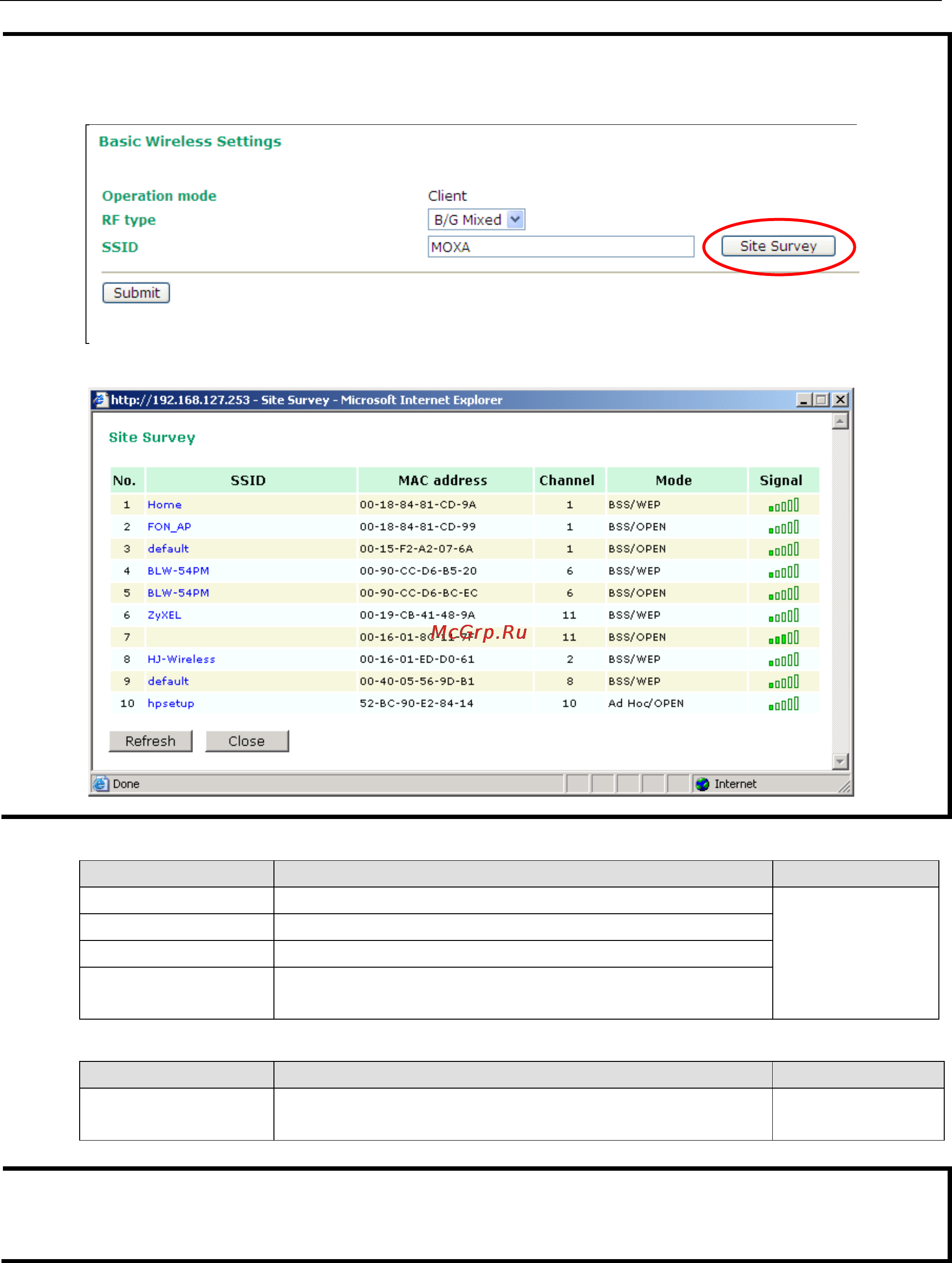This screenshot has height=1263, width=952.
Task: Select the Home SSID link
Action: click(164, 504)
